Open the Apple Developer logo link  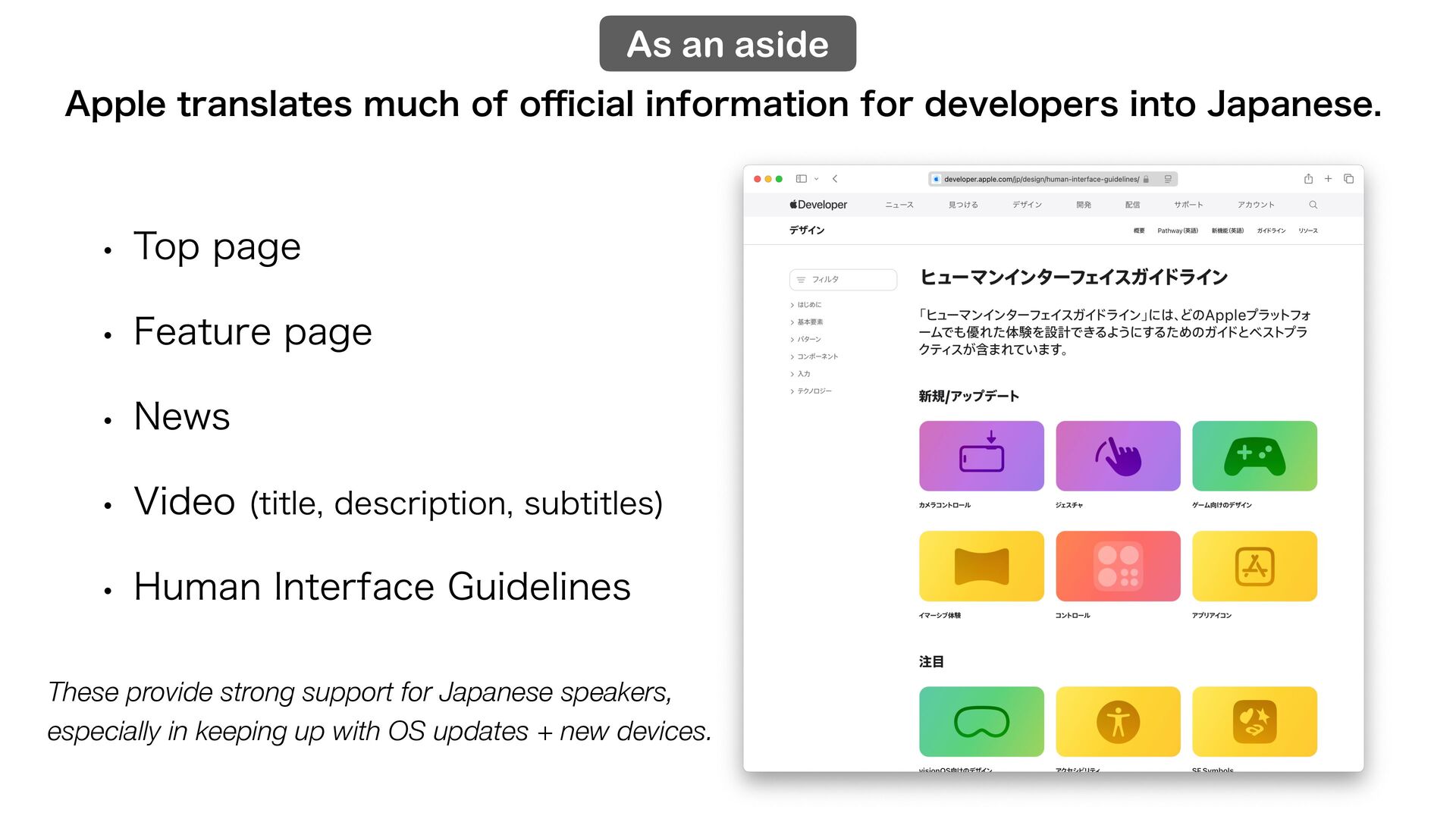tap(818, 205)
